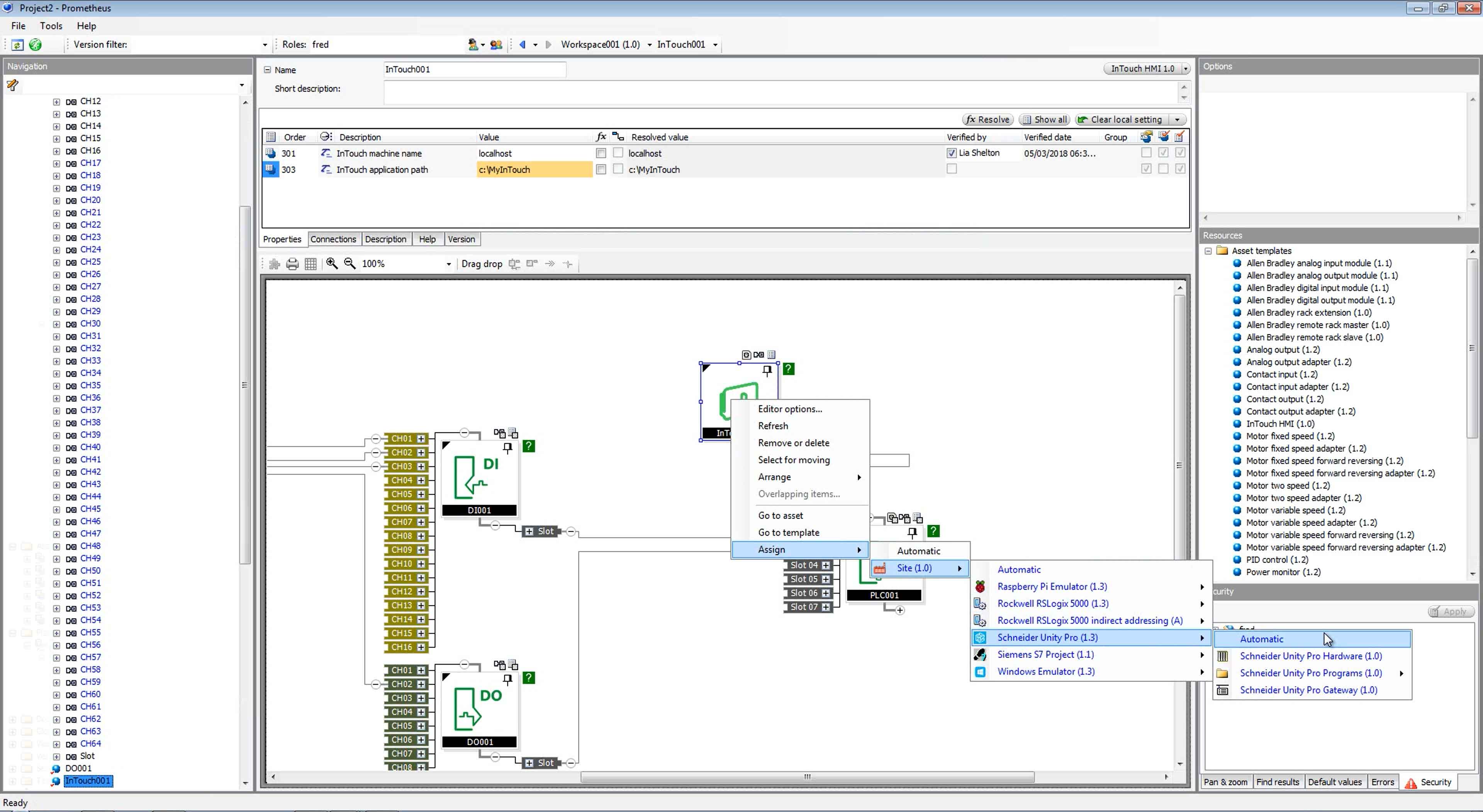Click the Security warning triangle icon
Image resolution: width=1483 pixels, height=812 pixels.
point(1410,783)
